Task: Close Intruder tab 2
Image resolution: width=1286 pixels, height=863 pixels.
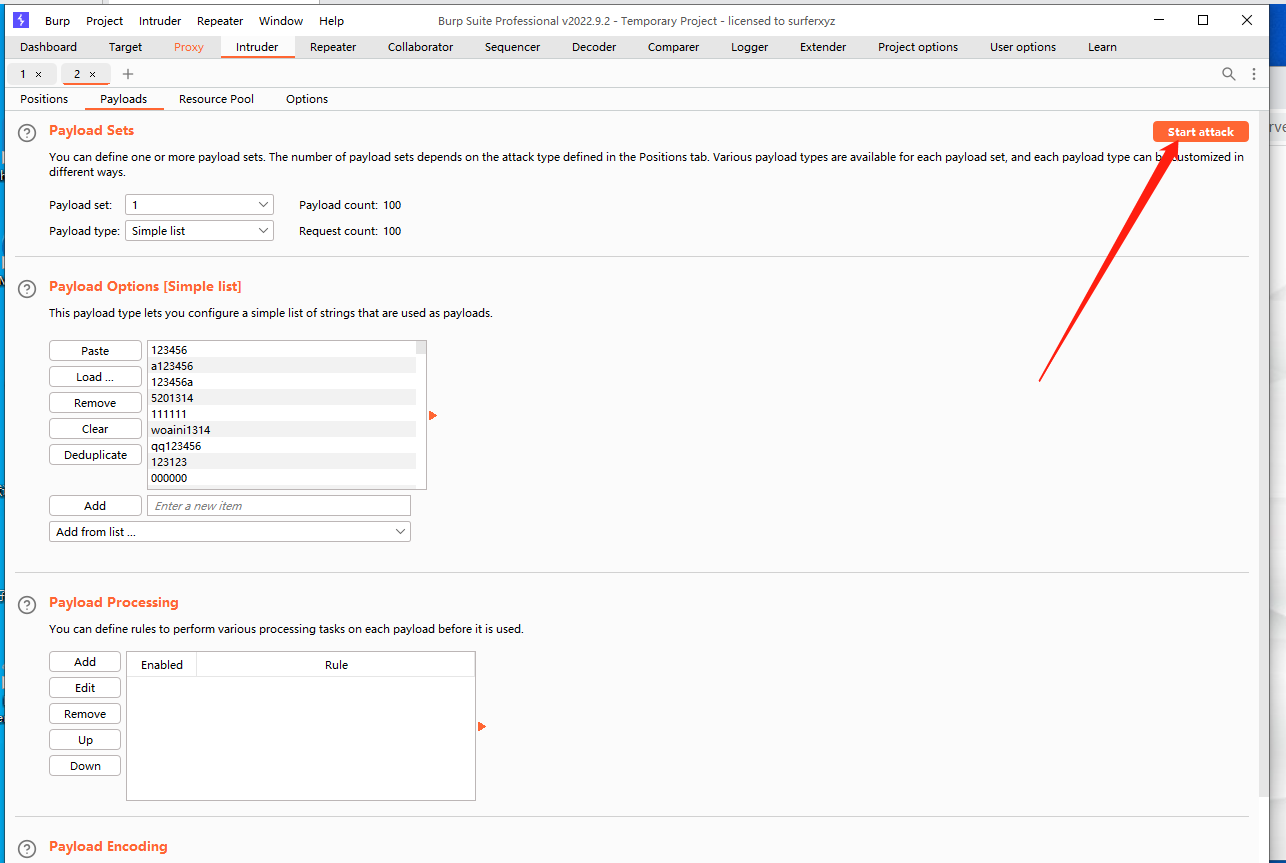Action: [93, 74]
